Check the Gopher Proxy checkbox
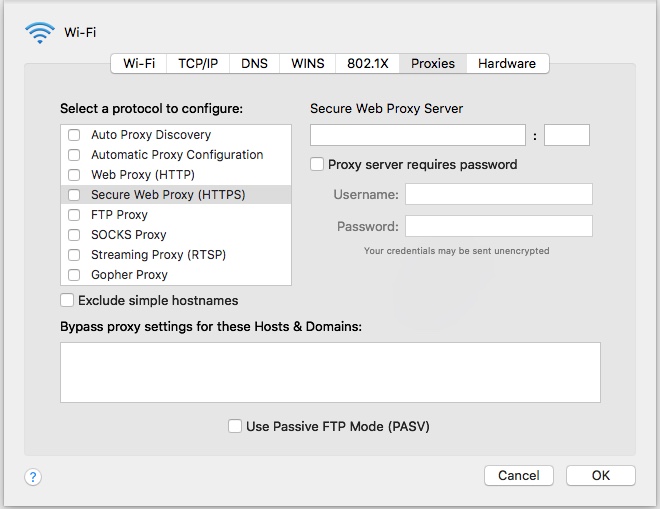660x509 pixels. click(74, 275)
